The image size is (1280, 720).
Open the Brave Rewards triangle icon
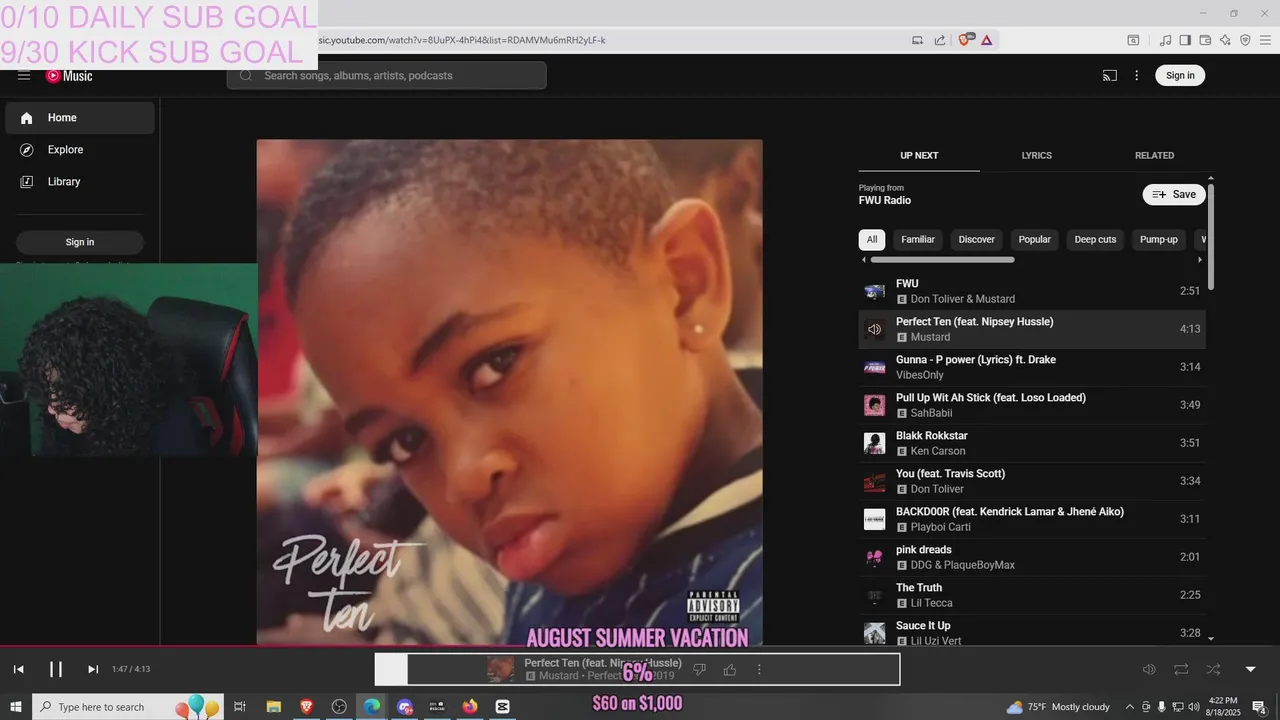[x=986, y=40]
